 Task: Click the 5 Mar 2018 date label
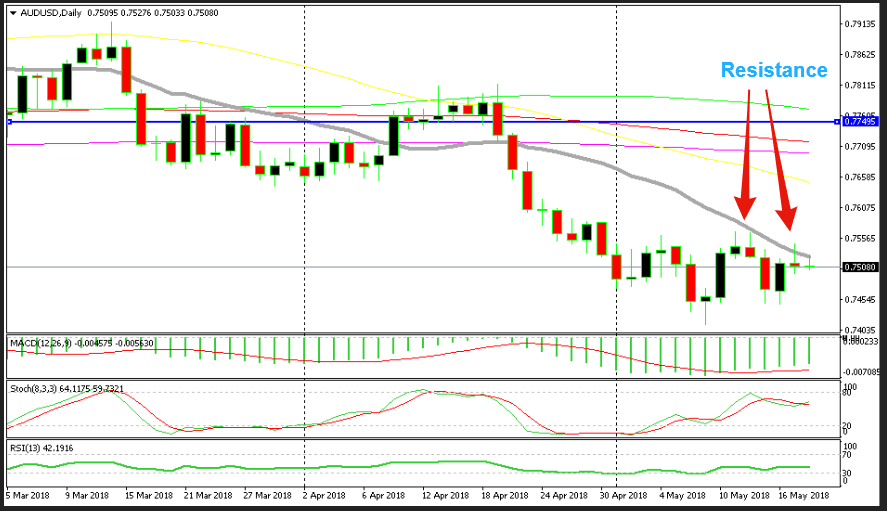[27, 495]
